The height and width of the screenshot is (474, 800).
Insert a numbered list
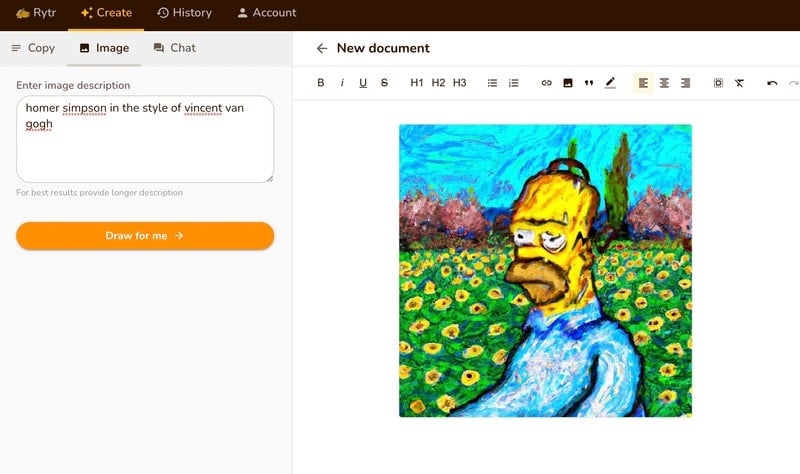tap(514, 83)
